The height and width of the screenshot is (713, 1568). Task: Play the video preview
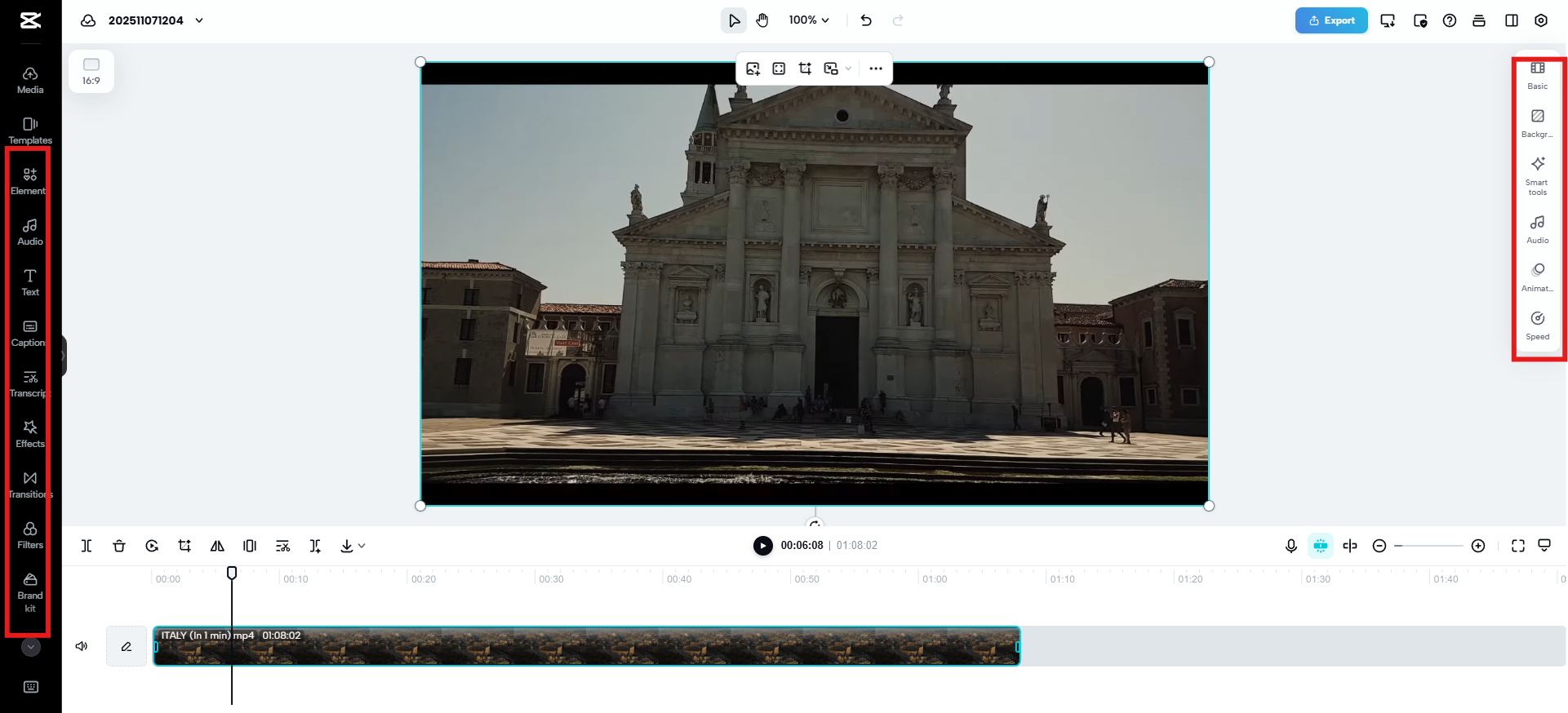pos(763,546)
